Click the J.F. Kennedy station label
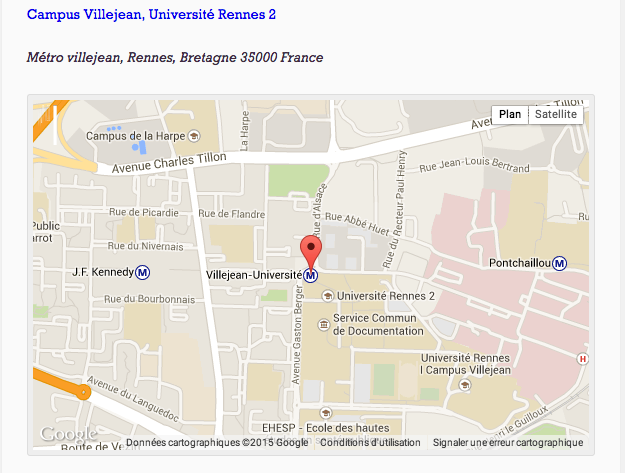 pyautogui.click(x=103, y=273)
